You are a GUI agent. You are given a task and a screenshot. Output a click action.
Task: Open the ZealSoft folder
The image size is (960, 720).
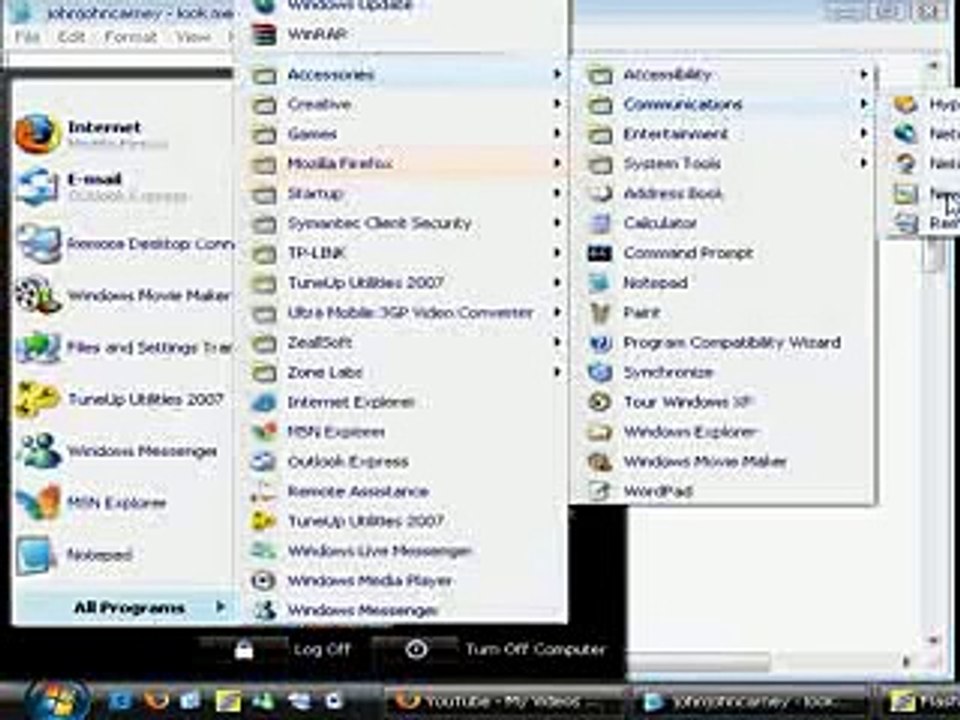(404, 342)
